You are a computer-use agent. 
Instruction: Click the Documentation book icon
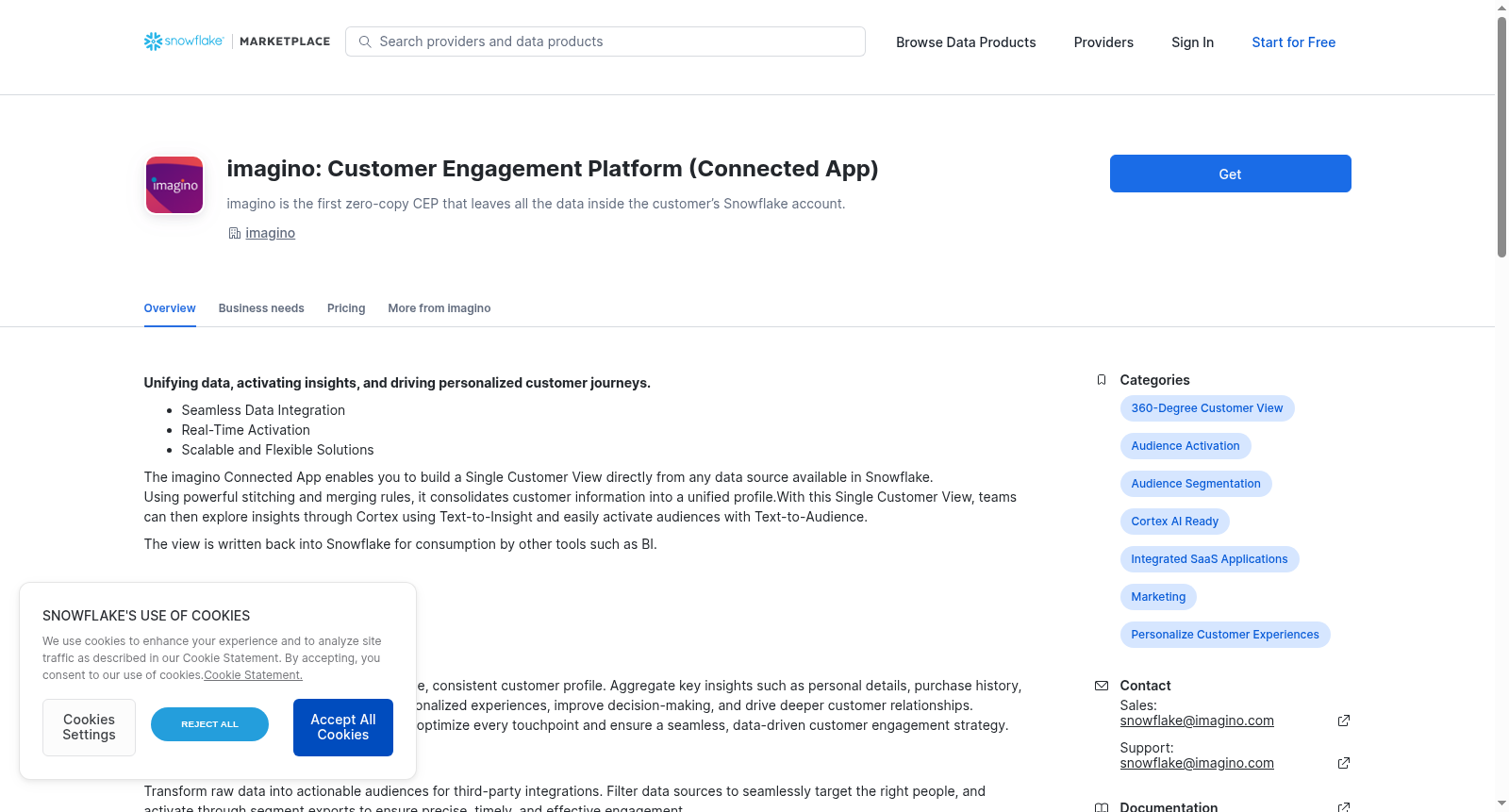1102,807
